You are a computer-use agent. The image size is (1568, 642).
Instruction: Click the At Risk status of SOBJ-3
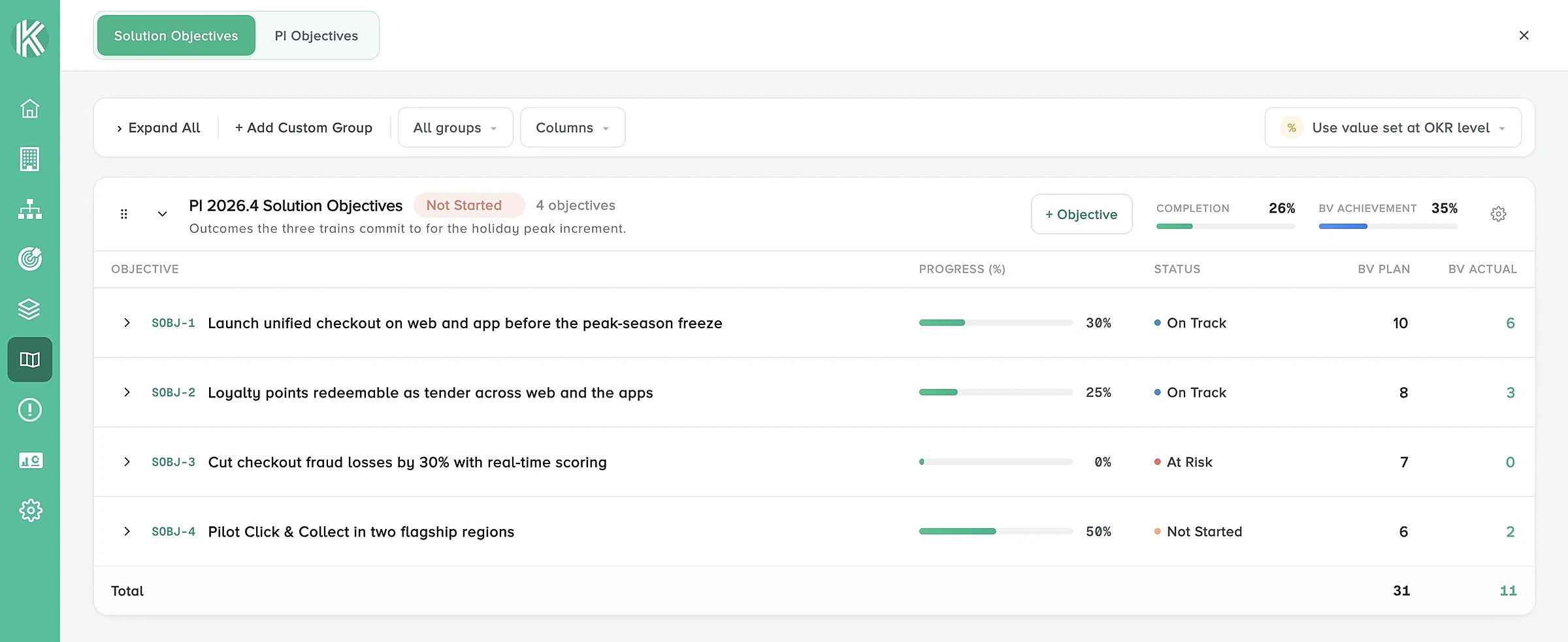click(x=1183, y=462)
